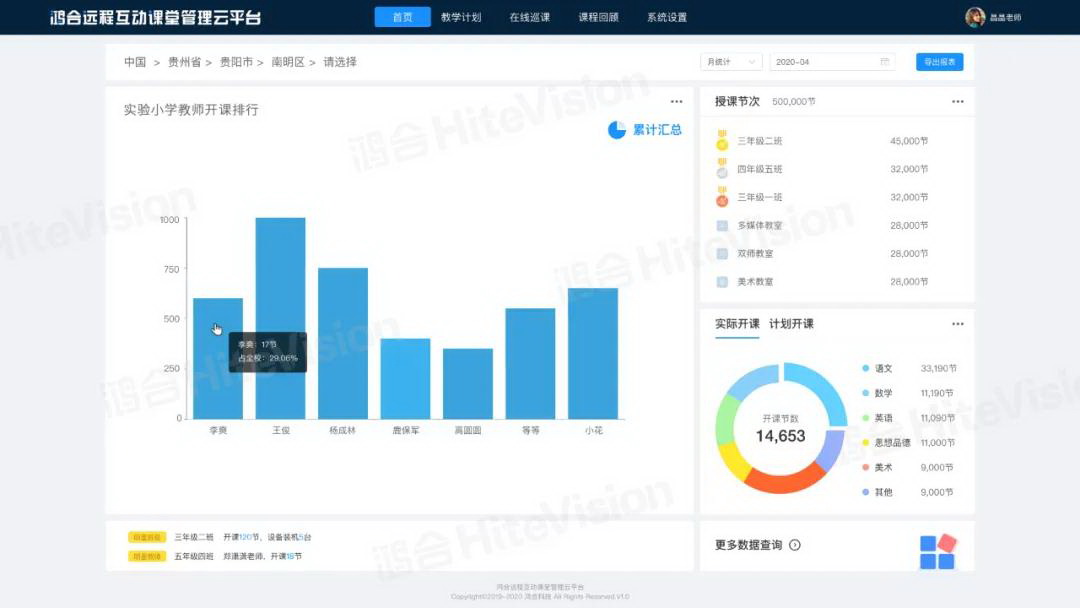Image resolution: width=1080 pixels, height=608 pixels.
Task: Expand the 请选择 breadcrumb selector
Action: (x=340, y=62)
